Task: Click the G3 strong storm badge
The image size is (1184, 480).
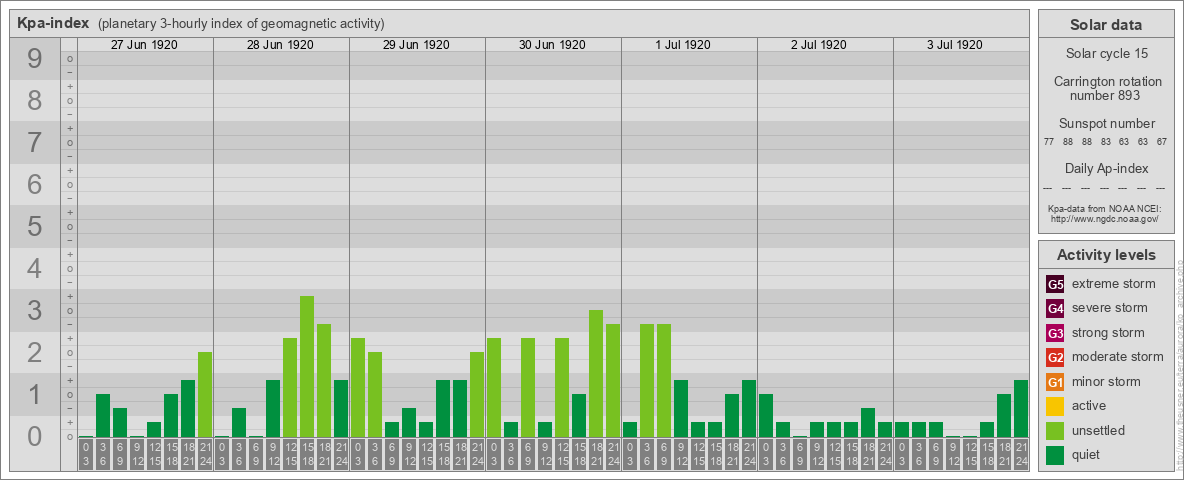Action: [1055, 333]
